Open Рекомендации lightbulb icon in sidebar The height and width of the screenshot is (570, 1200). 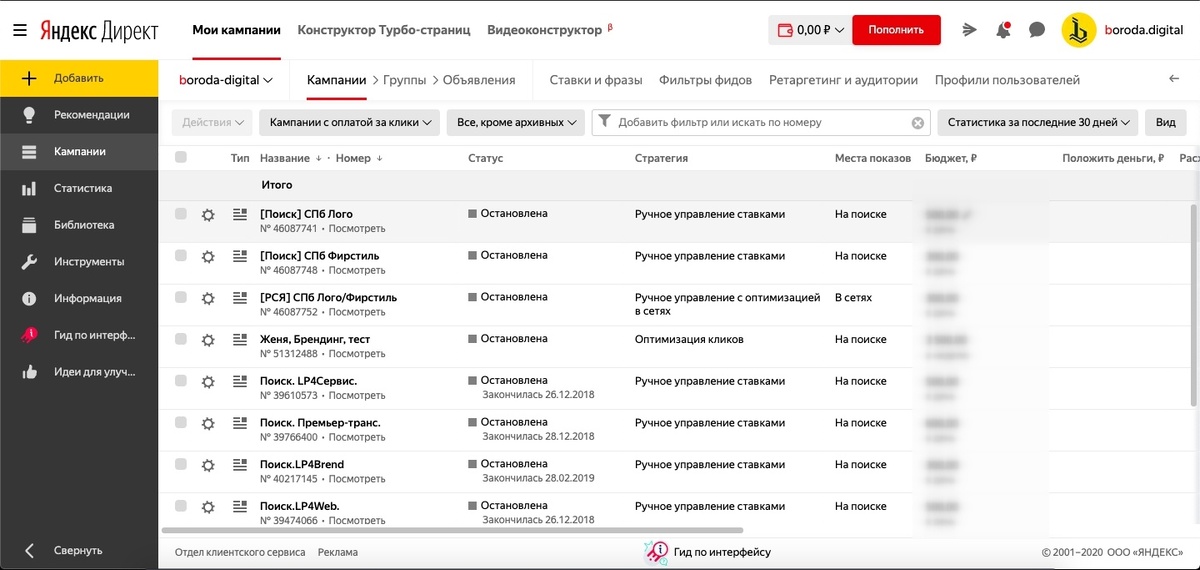pos(29,115)
